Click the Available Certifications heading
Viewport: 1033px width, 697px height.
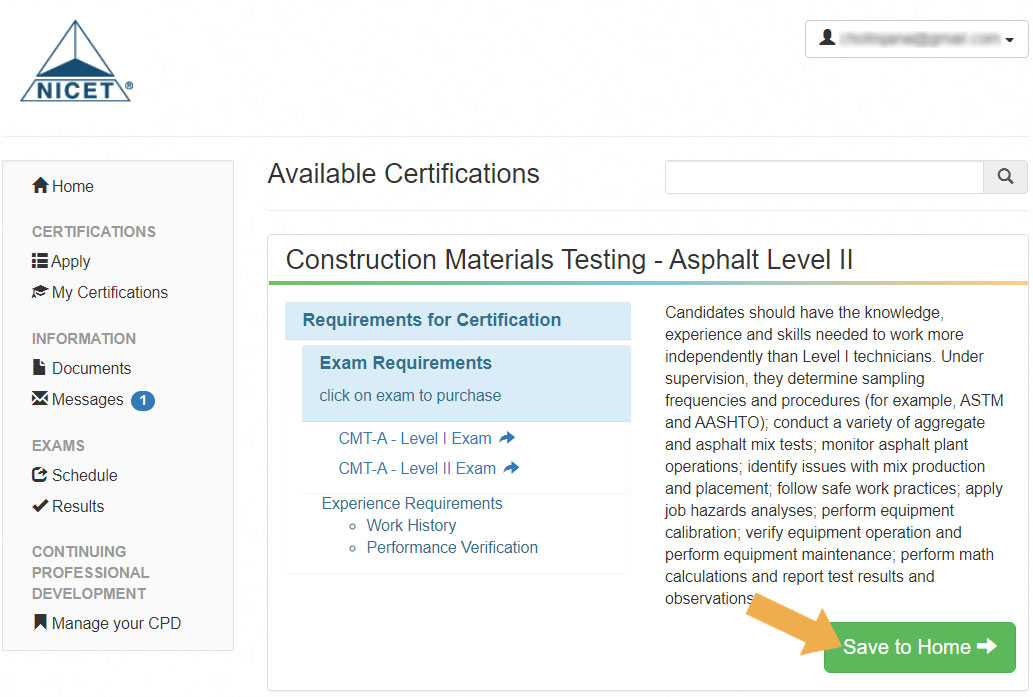(403, 174)
